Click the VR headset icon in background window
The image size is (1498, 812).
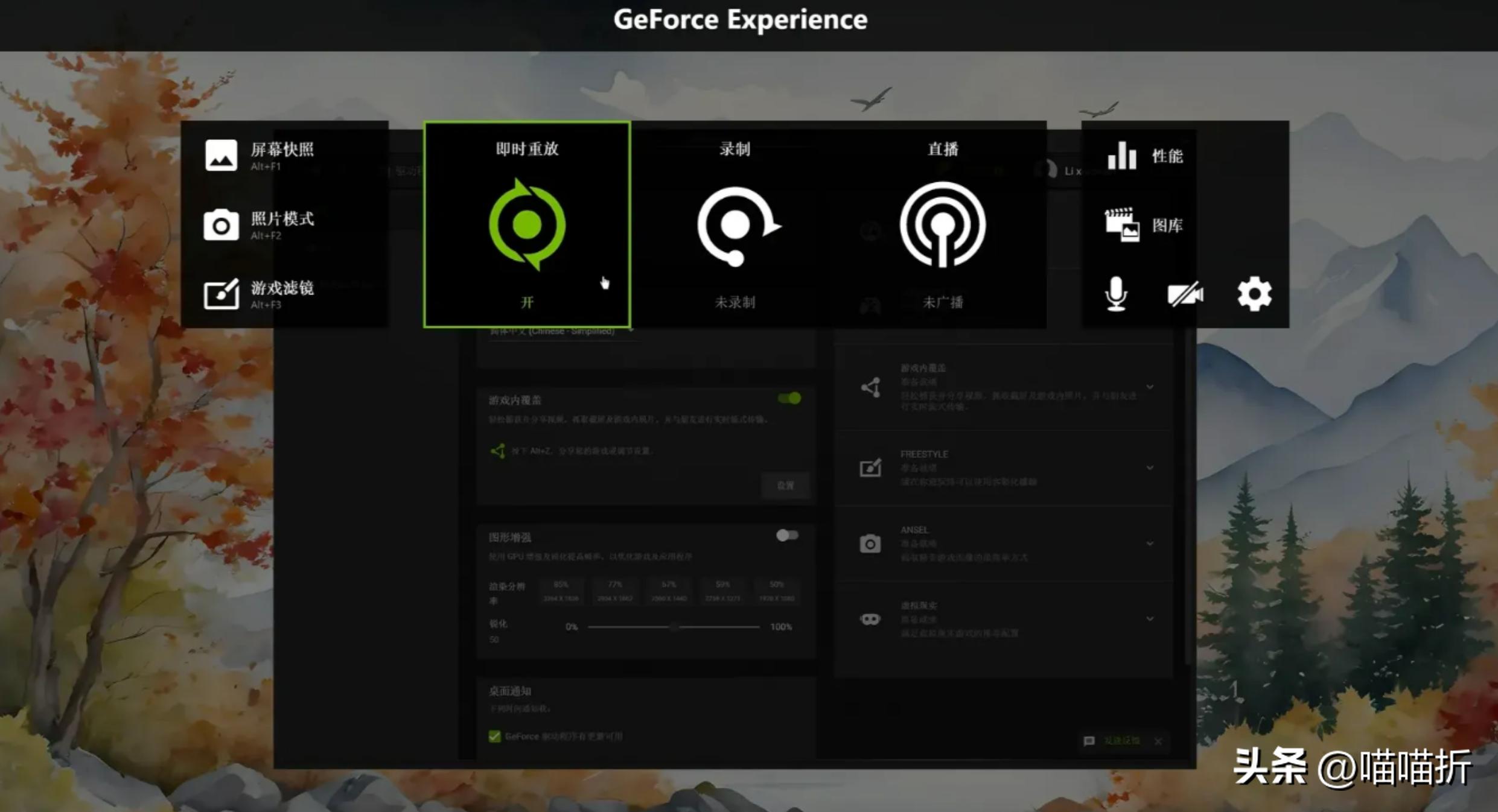870,619
